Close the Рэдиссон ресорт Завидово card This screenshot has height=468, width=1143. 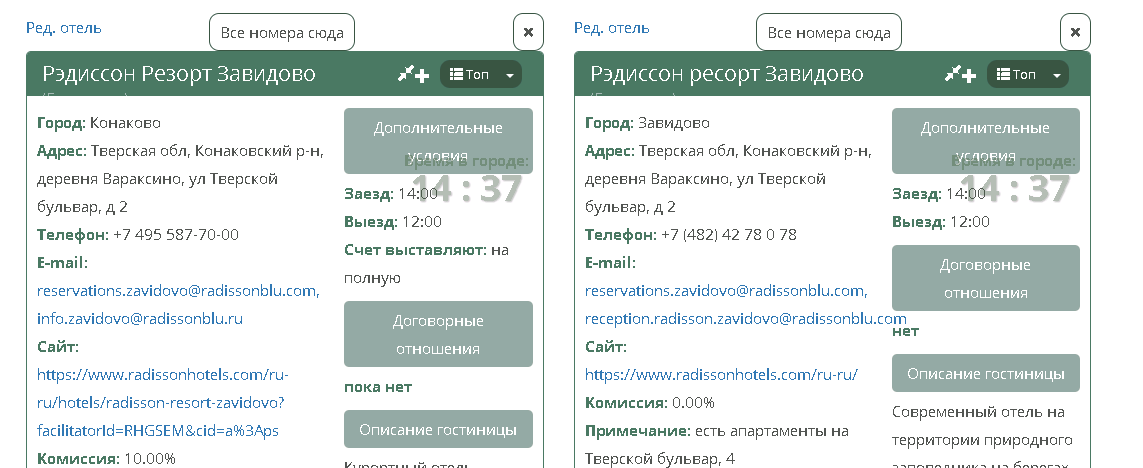1075,32
